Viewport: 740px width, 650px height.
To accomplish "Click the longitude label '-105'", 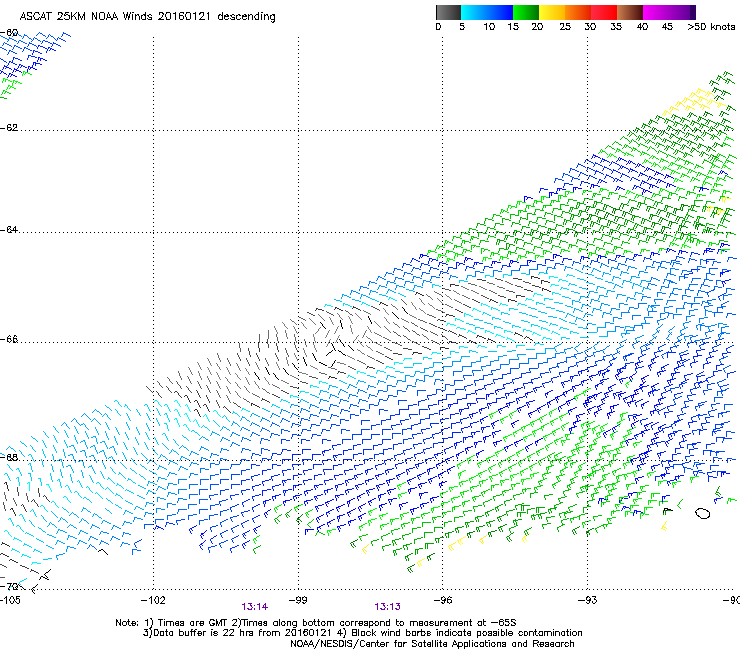I will point(10,600).
